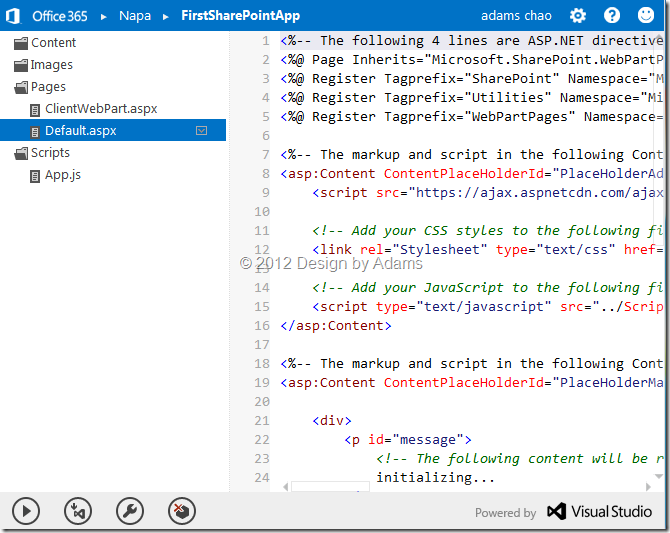Click the <div> tag on line 21
This screenshot has width=670, height=533.
point(332,421)
